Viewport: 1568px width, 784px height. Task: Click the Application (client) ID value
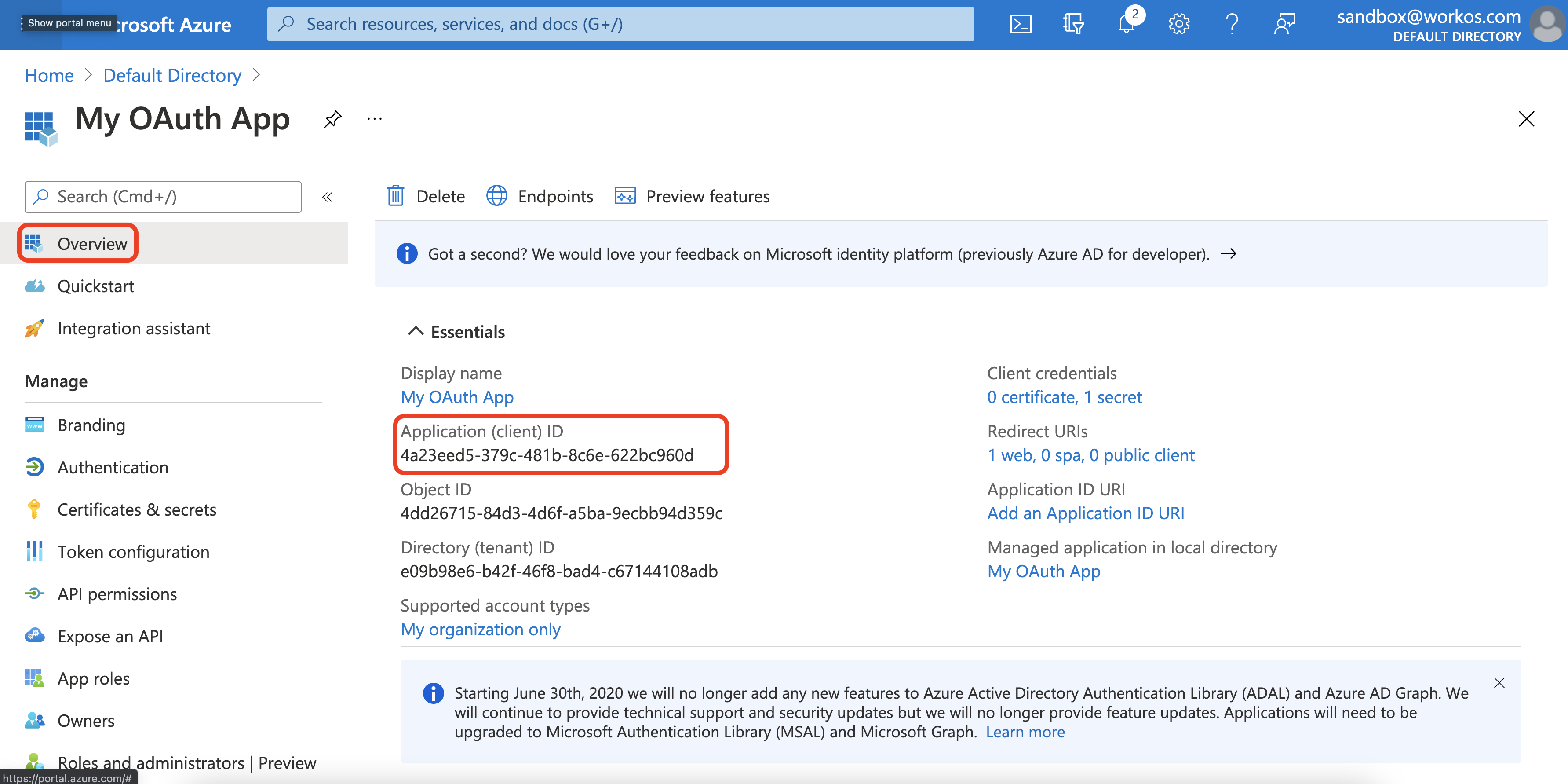click(x=547, y=455)
